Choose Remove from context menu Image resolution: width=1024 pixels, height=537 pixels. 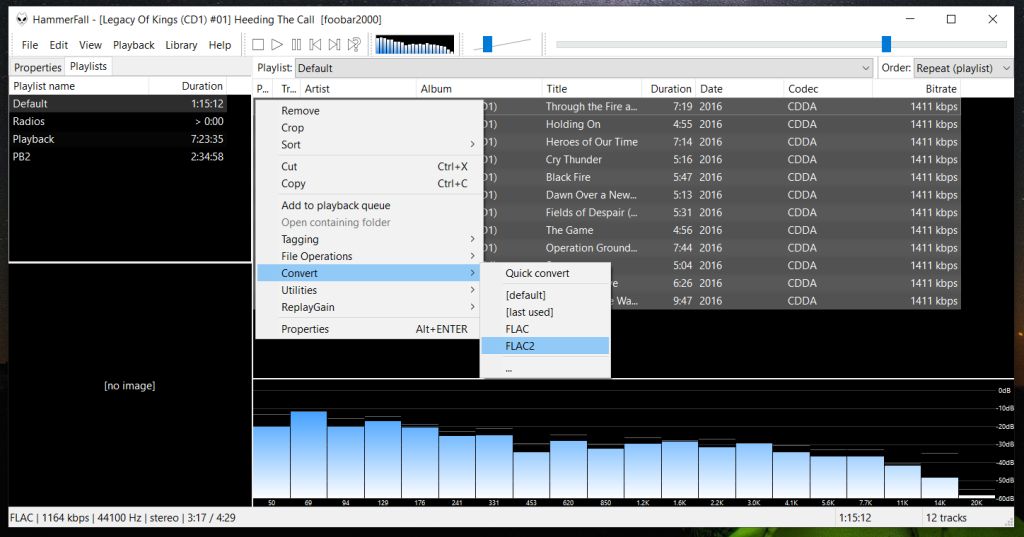(368, 110)
